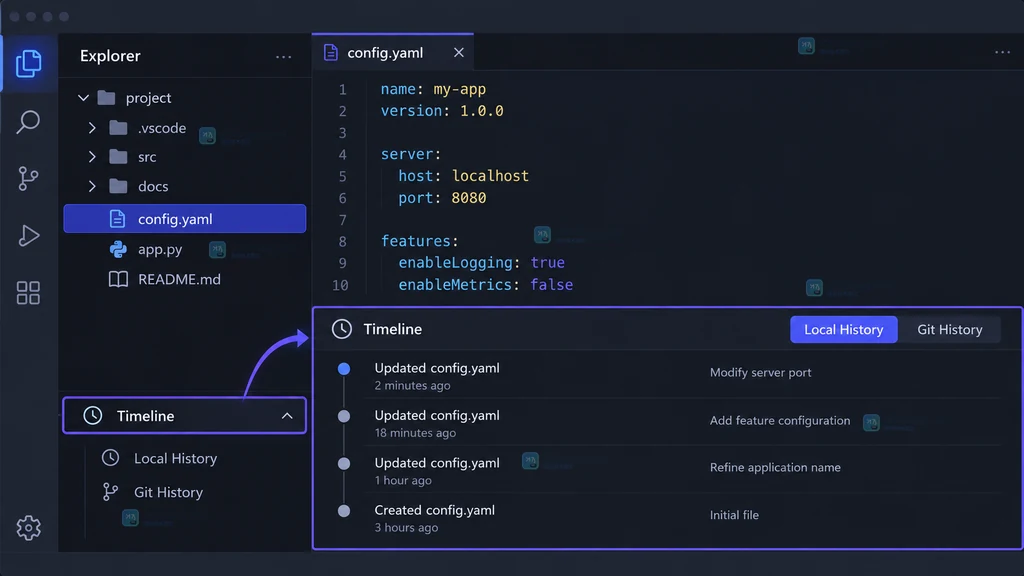Click port value '8080' in editor

469,198
